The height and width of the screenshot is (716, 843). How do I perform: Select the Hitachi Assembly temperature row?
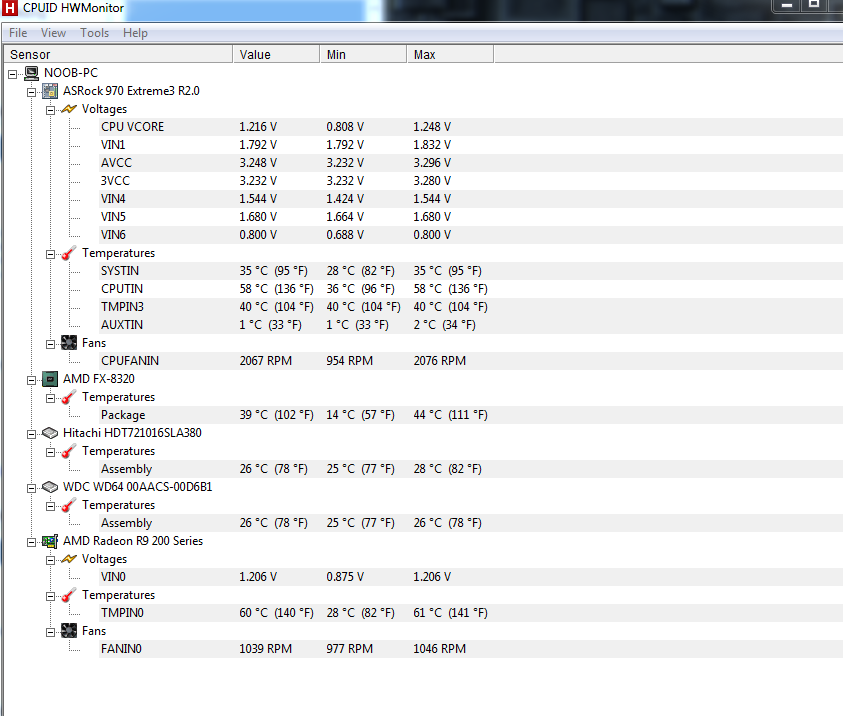point(471,469)
